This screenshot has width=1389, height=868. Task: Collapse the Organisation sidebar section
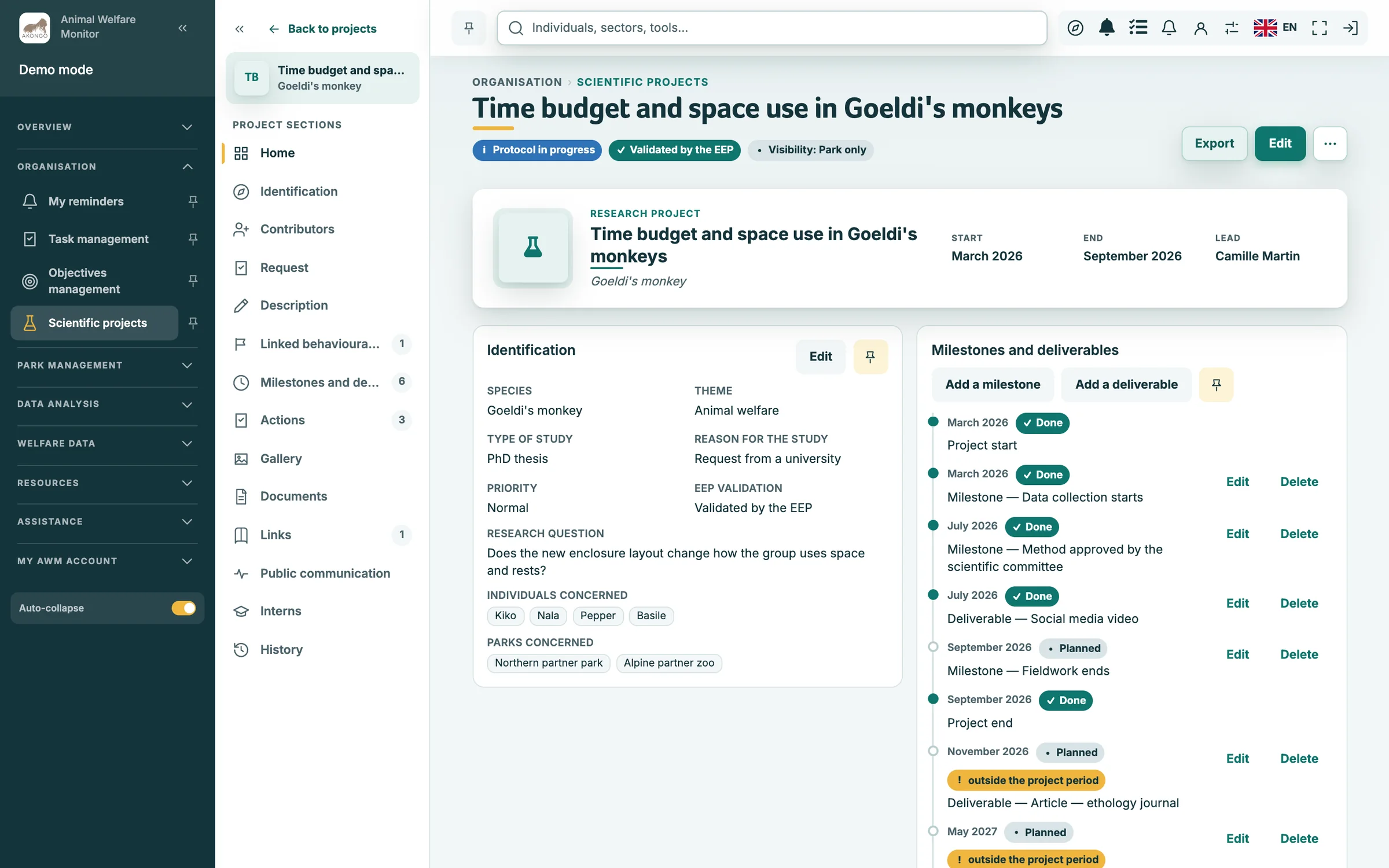pos(107,167)
